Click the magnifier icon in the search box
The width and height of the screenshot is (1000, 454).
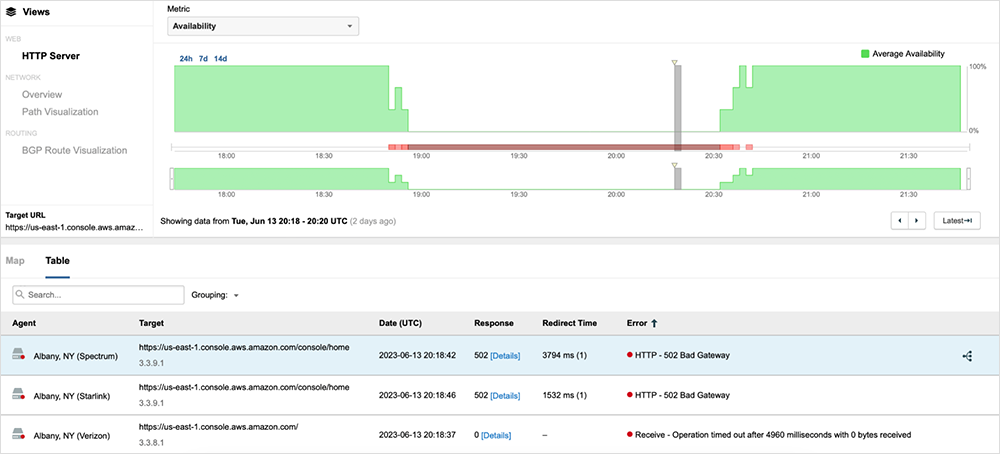[21, 295]
